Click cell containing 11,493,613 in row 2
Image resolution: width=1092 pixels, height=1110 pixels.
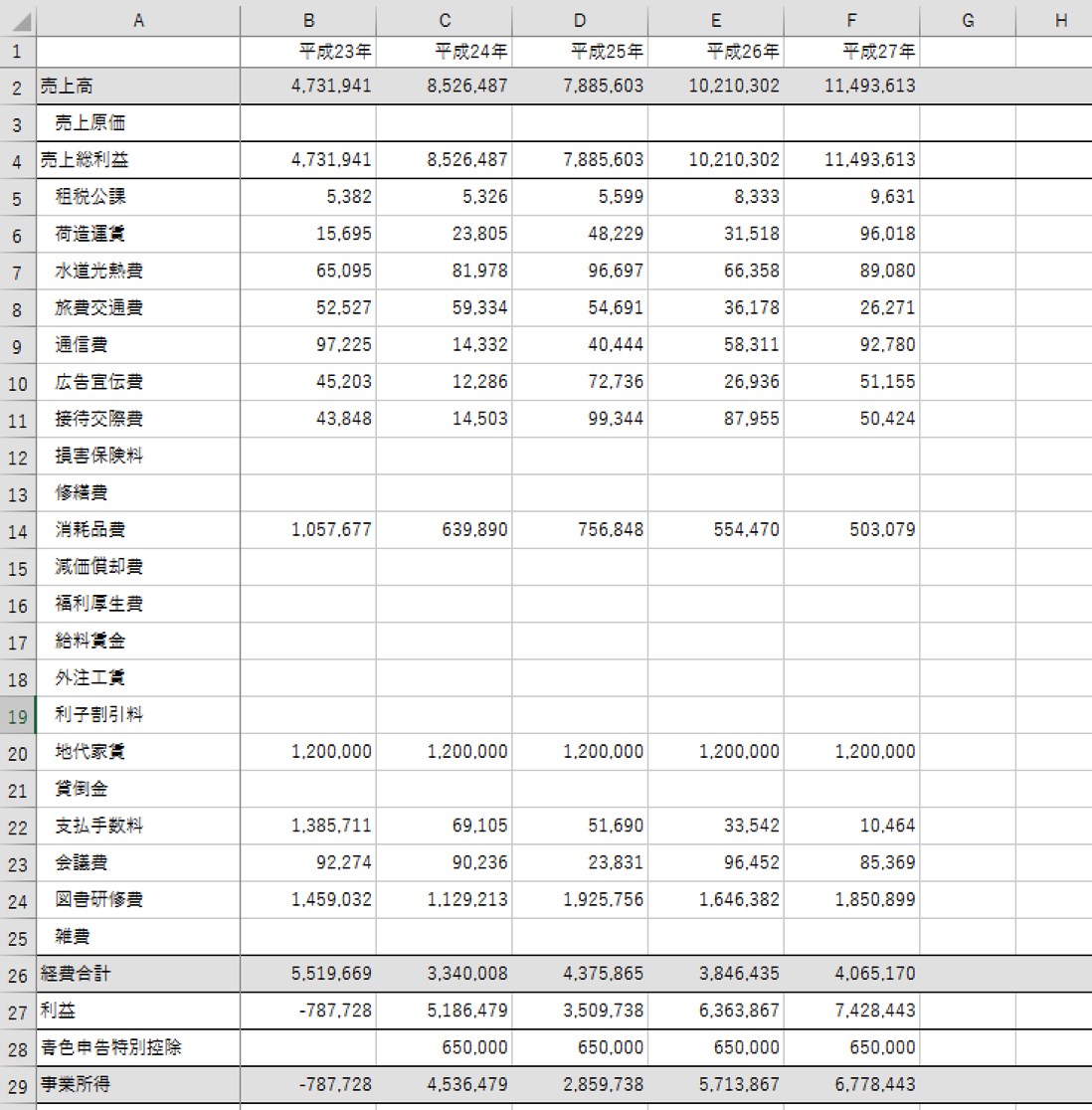869,87
